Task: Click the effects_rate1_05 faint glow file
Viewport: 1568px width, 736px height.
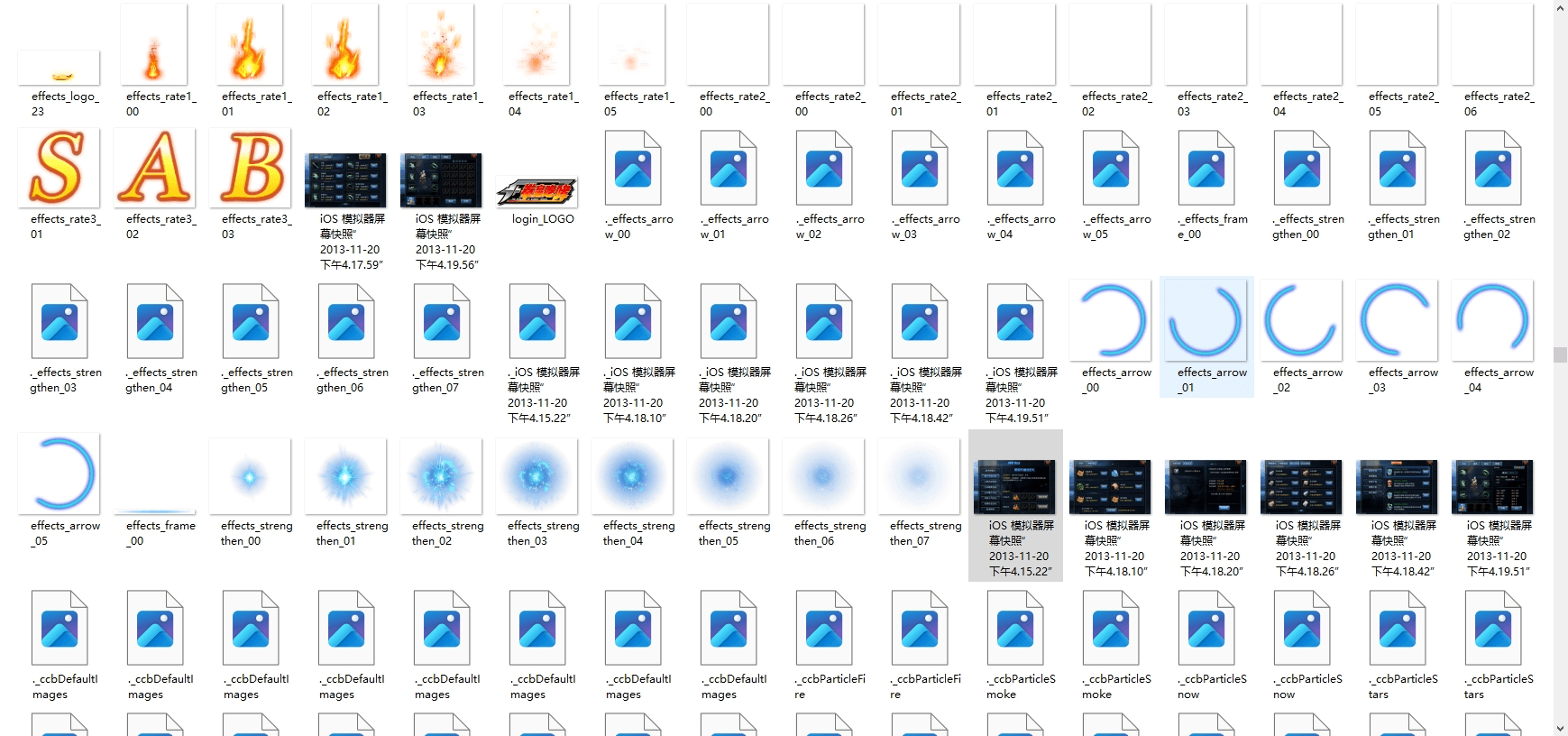Action: click(x=632, y=44)
